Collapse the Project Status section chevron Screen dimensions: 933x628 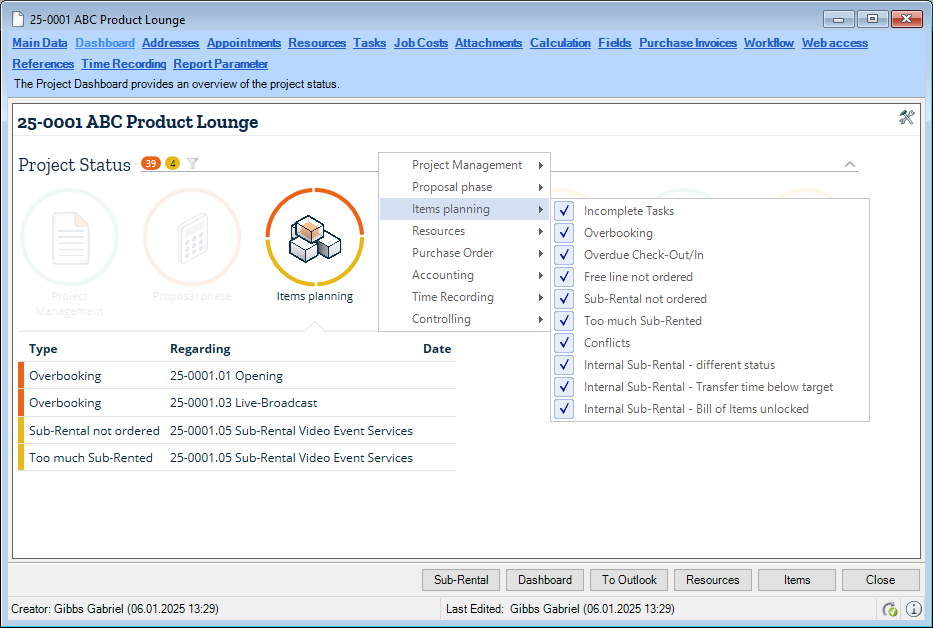pyautogui.click(x=849, y=165)
